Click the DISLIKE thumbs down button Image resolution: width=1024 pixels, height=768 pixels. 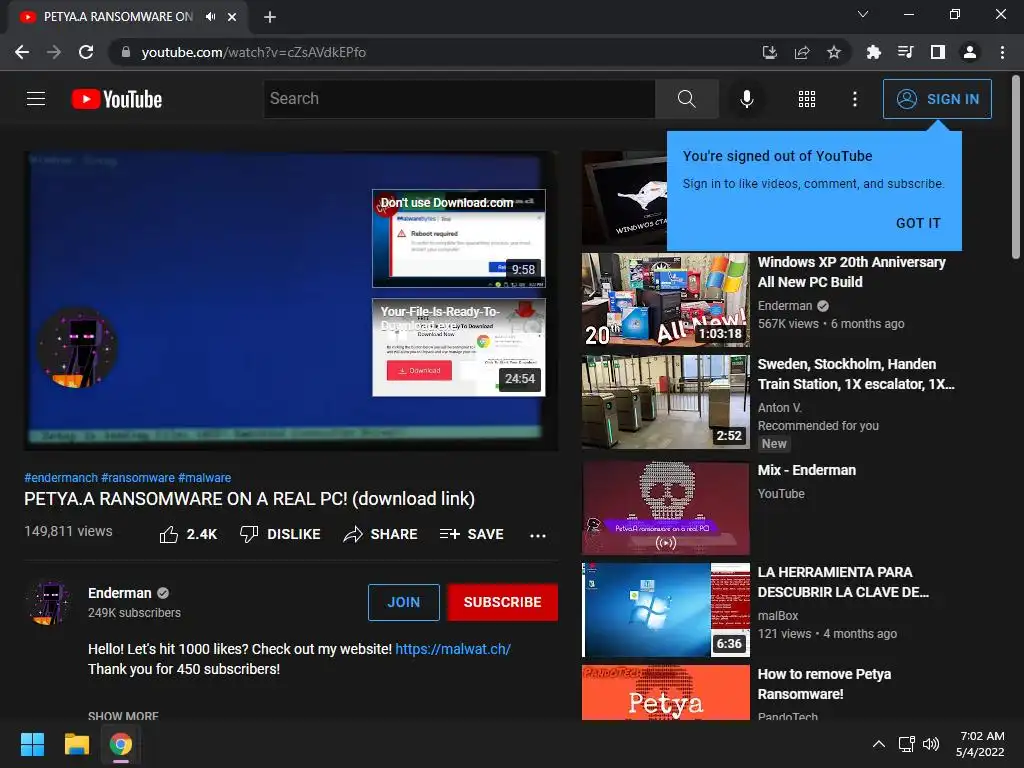tap(280, 534)
